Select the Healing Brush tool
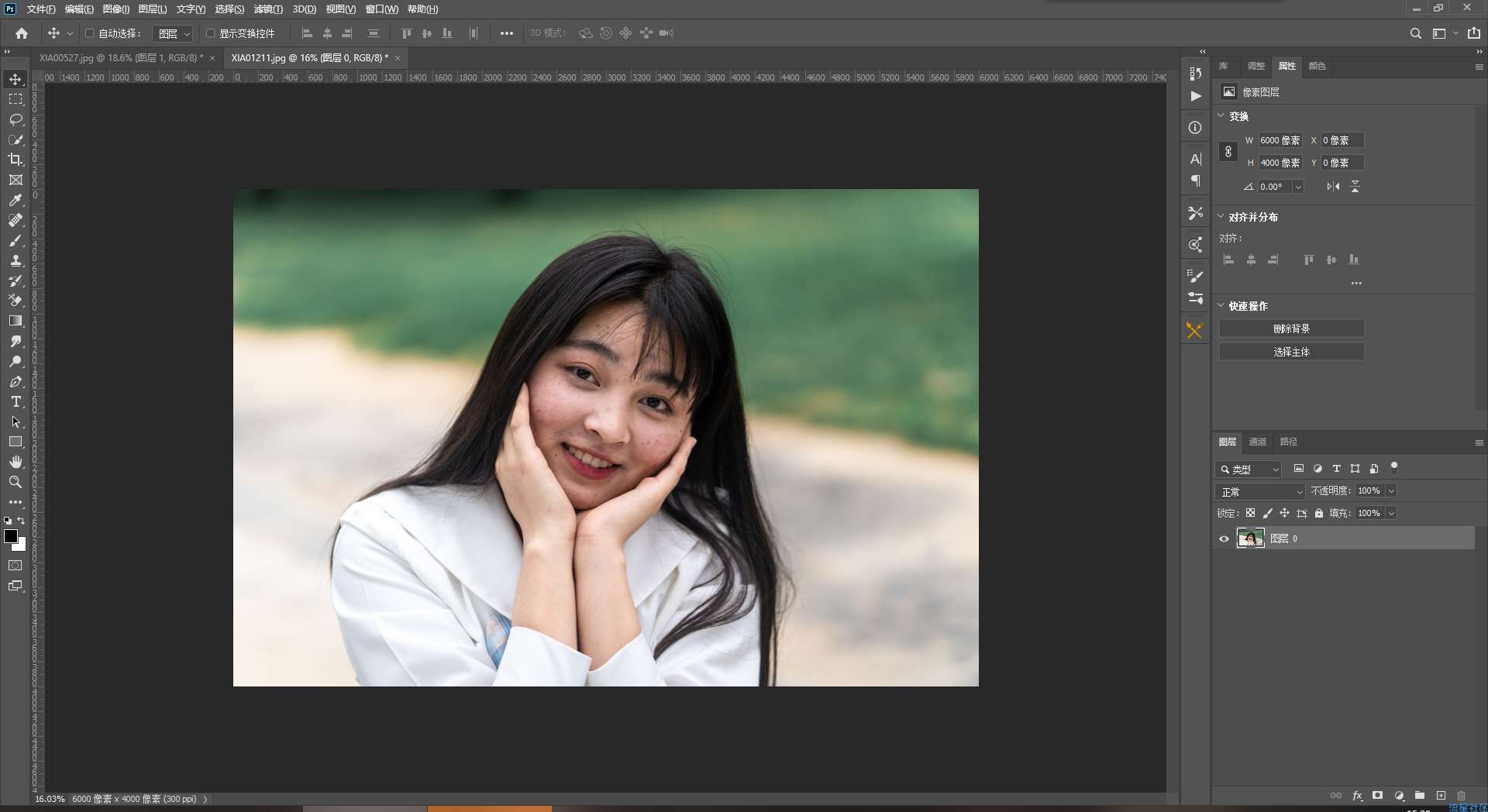1488x812 pixels. (x=15, y=220)
